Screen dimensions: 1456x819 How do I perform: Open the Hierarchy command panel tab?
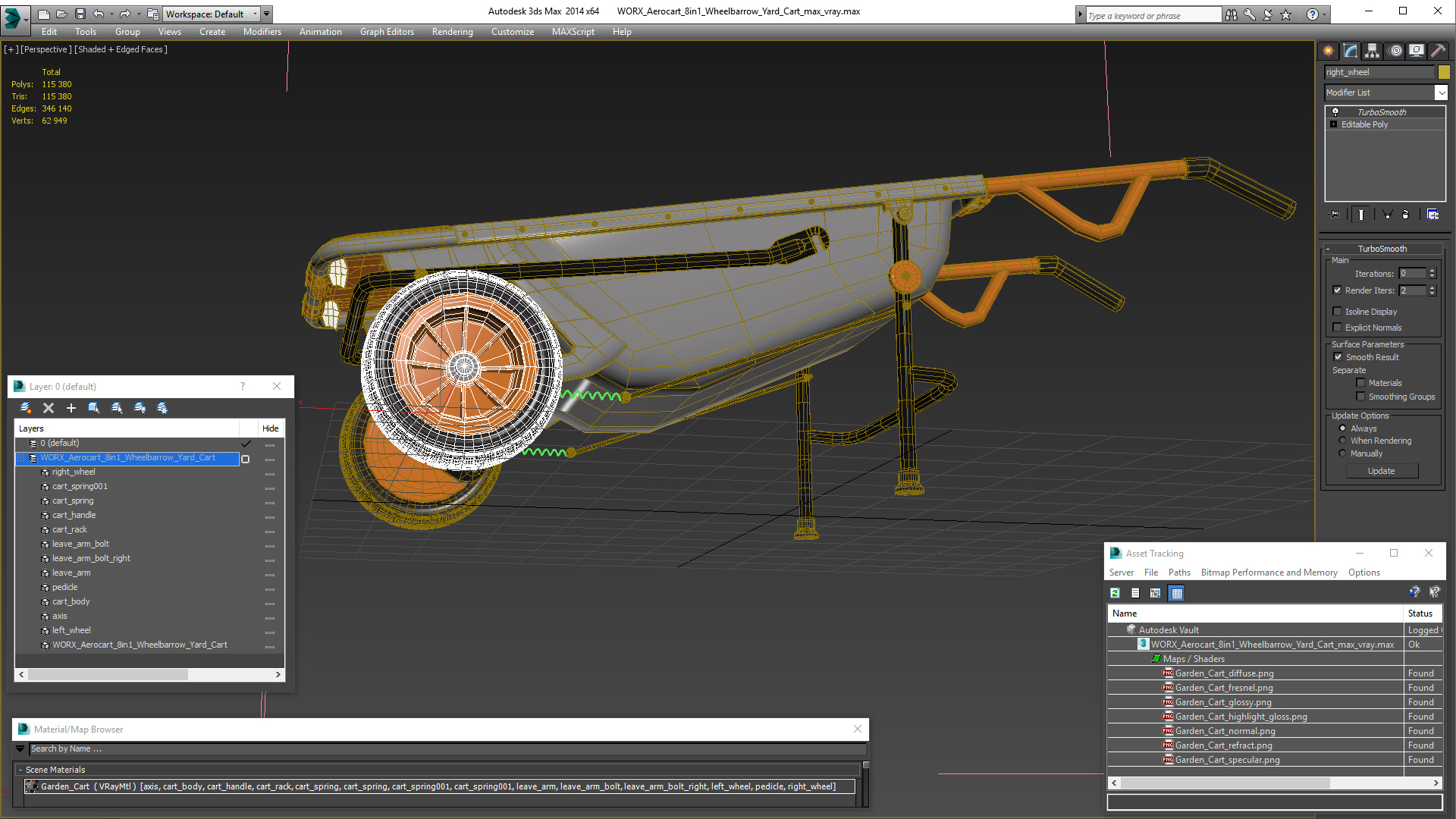(1373, 51)
